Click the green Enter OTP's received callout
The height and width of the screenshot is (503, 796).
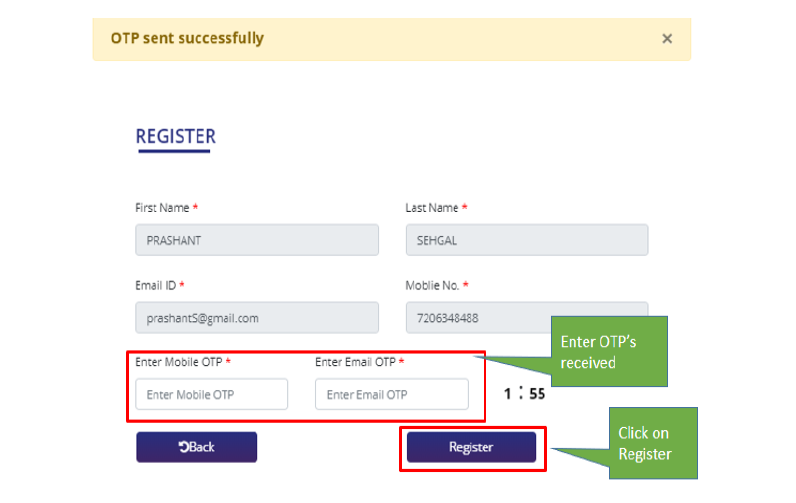coord(609,351)
